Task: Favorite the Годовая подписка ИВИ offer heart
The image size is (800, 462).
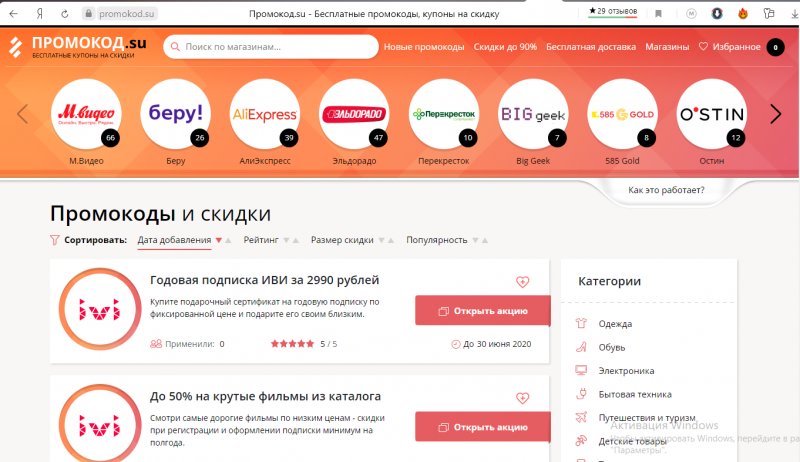Action: pos(522,281)
